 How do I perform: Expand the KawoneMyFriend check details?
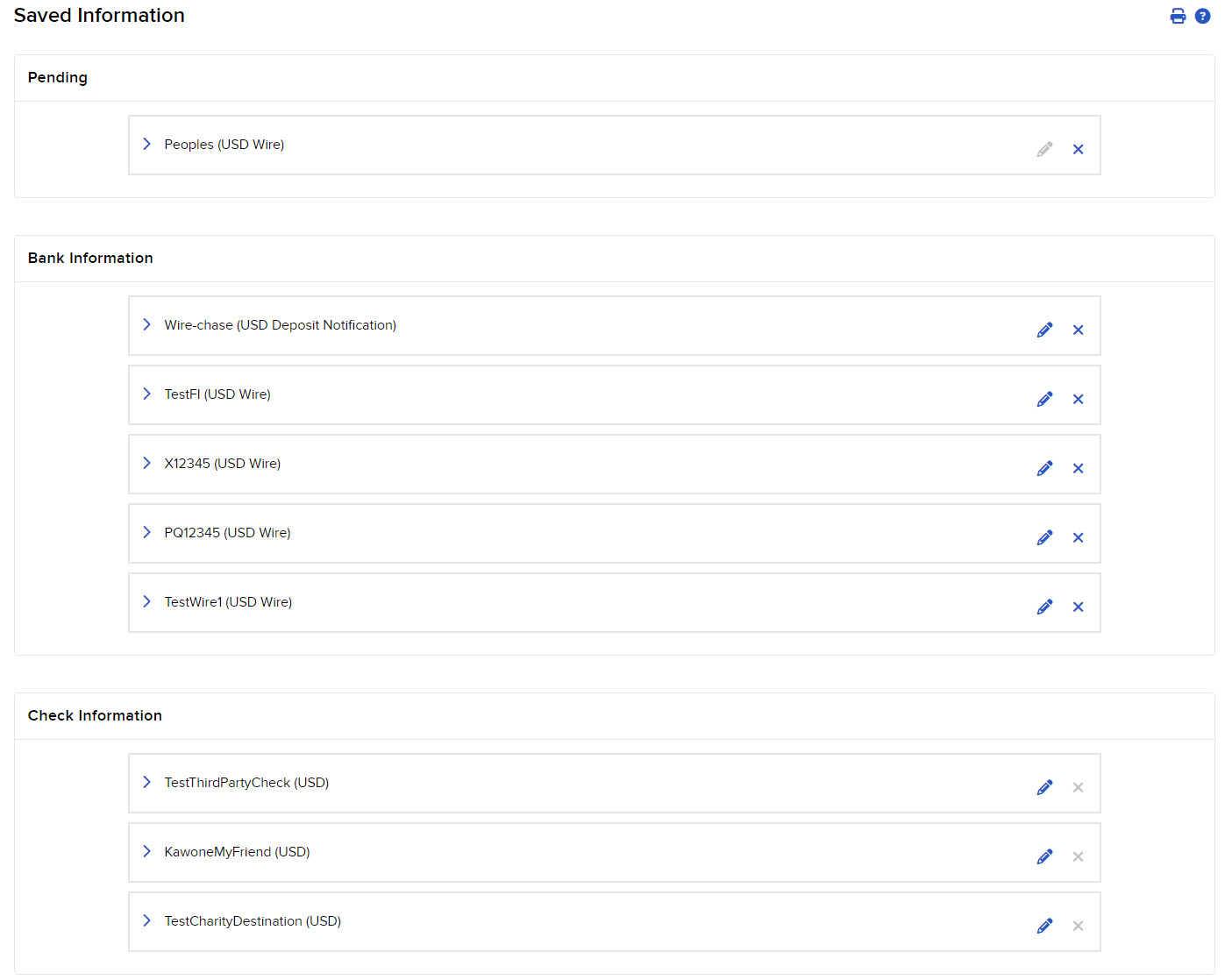146,851
